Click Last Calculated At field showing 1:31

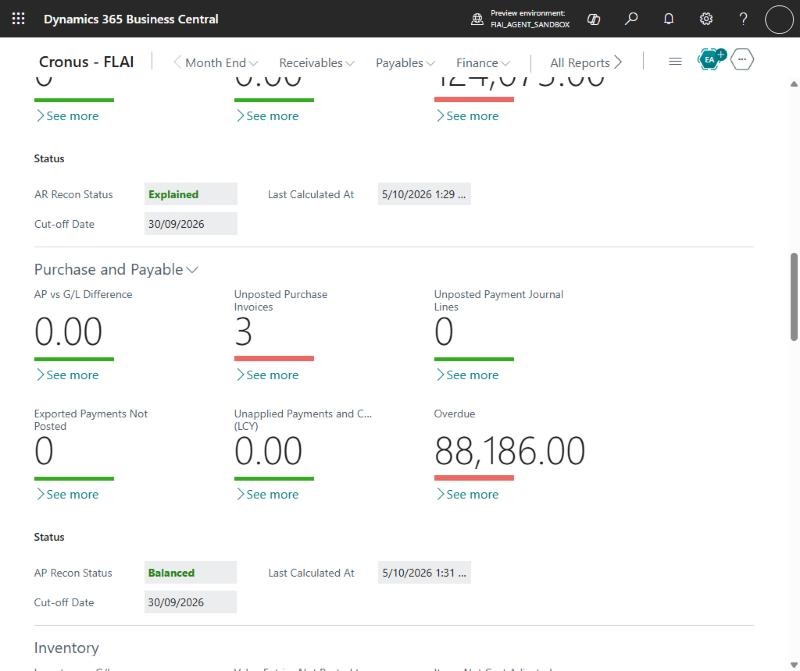[424, 573]
